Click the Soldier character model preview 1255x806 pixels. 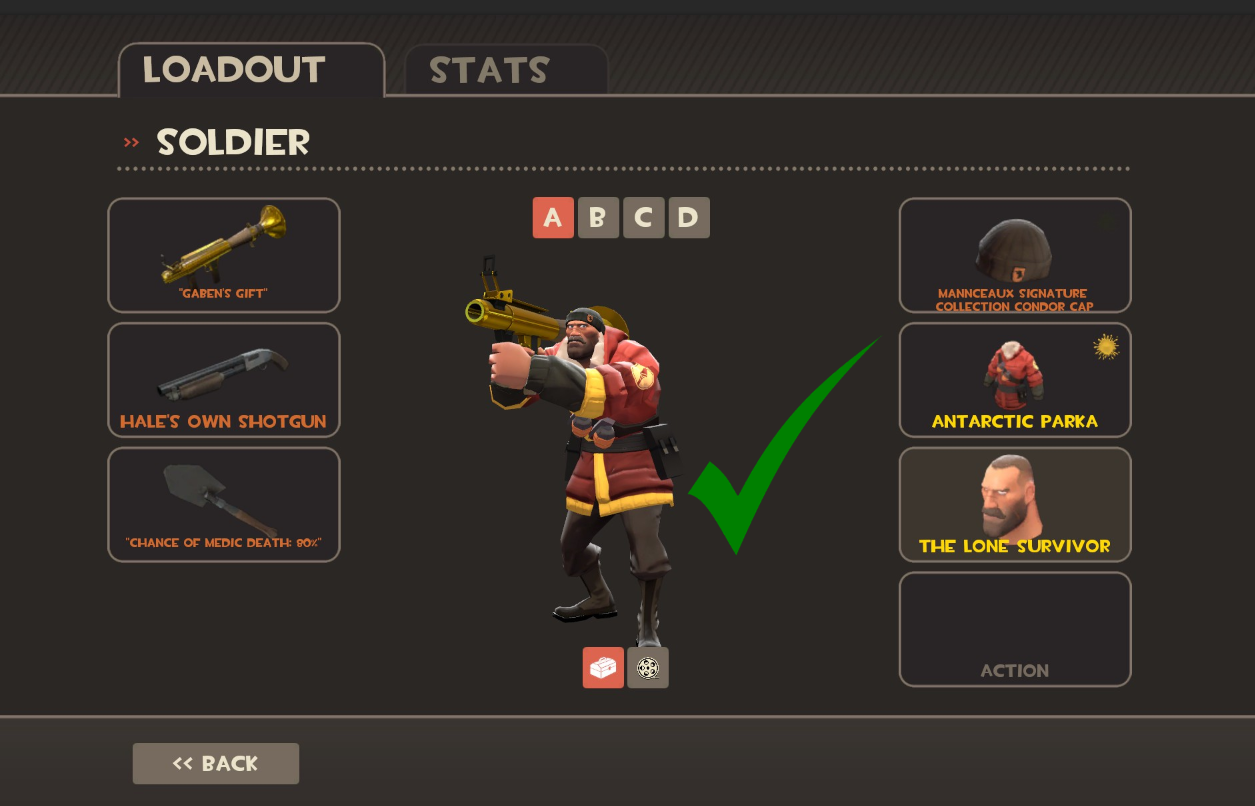(575, 450)
